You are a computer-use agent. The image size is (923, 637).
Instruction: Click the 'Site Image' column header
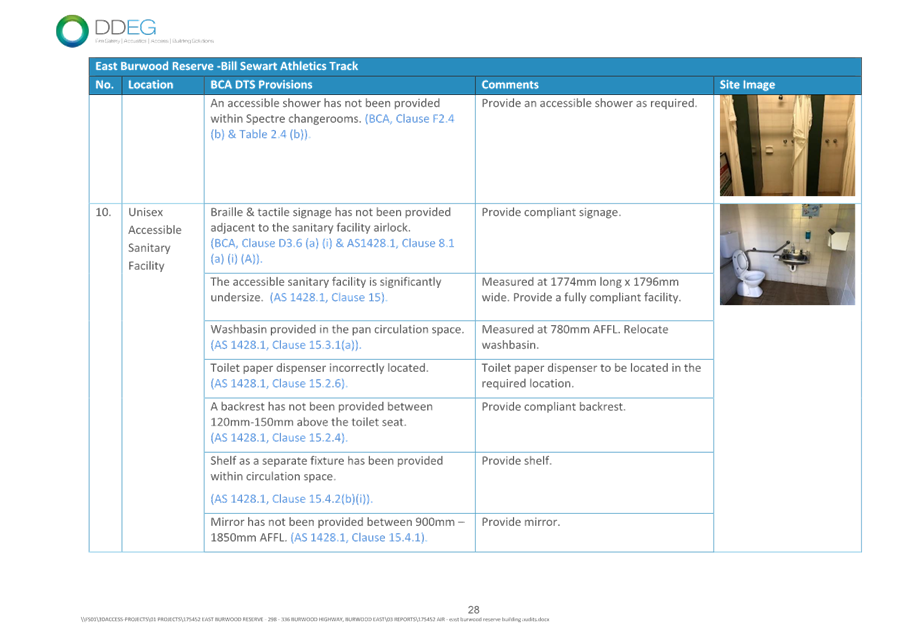(745, 85)
